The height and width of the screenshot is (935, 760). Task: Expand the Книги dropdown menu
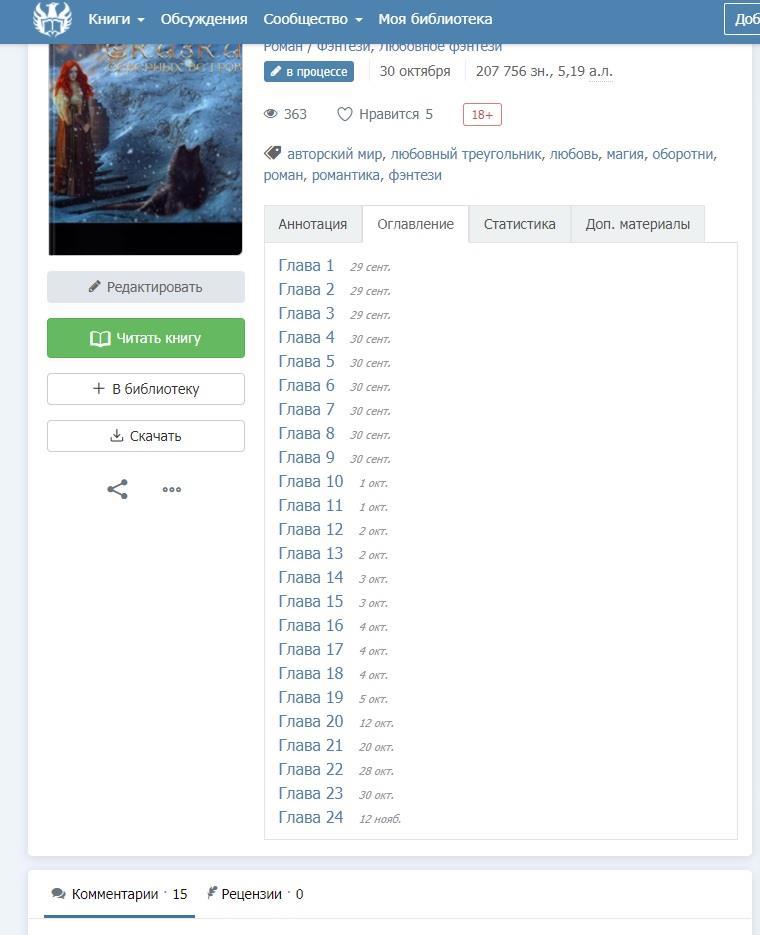tap(116, 19)
